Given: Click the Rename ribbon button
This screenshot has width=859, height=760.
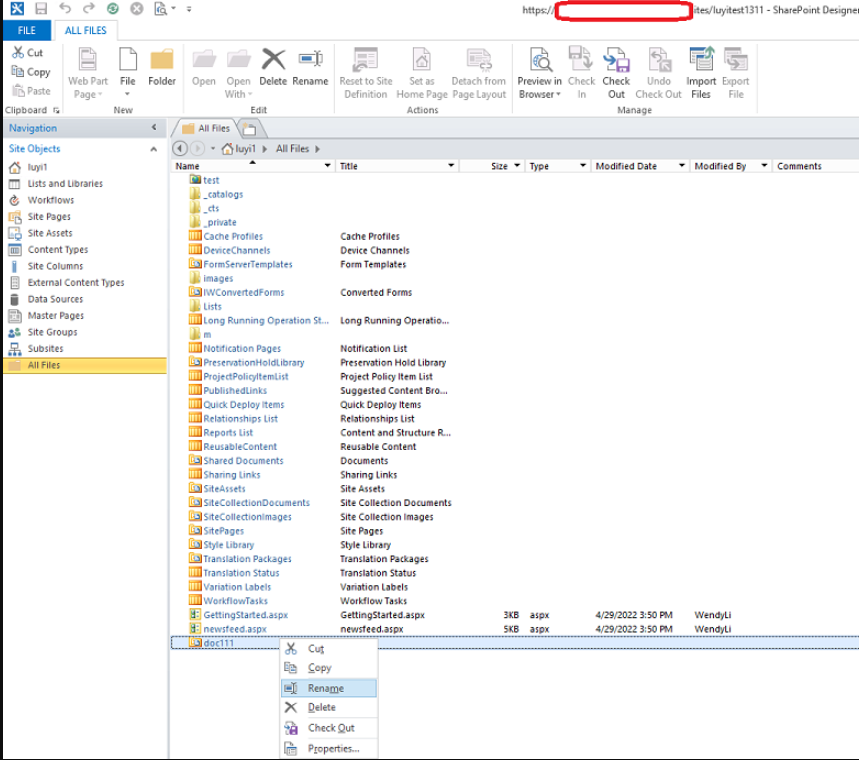Looking at the screenshot, I should [x=310, y=67].
